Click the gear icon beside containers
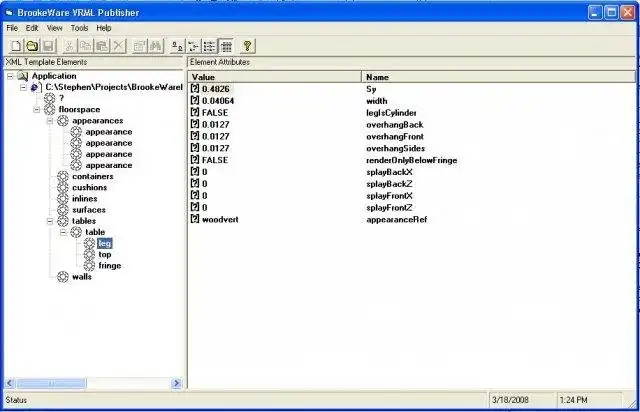Screen dimensions: 640x412 click(x=62, y=176)
